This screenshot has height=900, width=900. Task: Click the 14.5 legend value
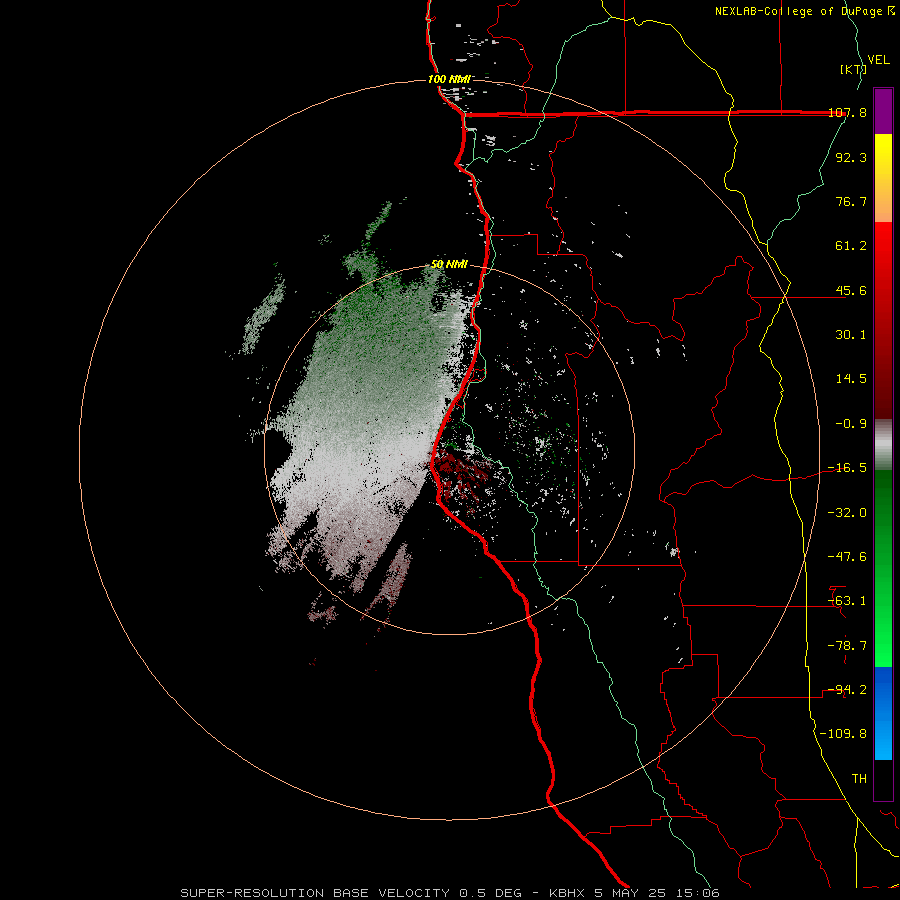851,379
